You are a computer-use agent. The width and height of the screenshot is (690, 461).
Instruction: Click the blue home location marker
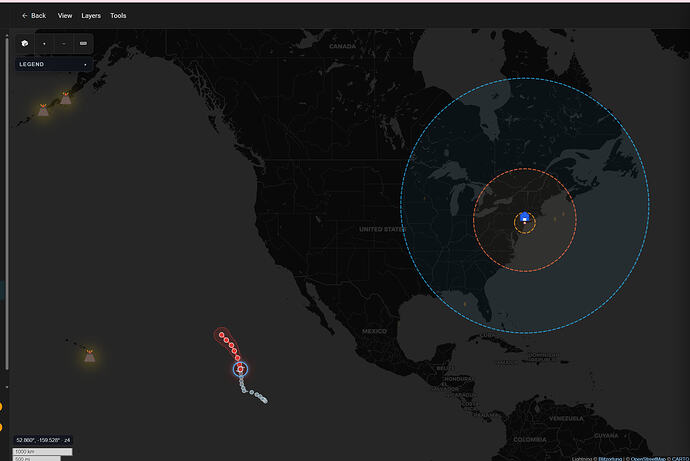tap(524, 217)
